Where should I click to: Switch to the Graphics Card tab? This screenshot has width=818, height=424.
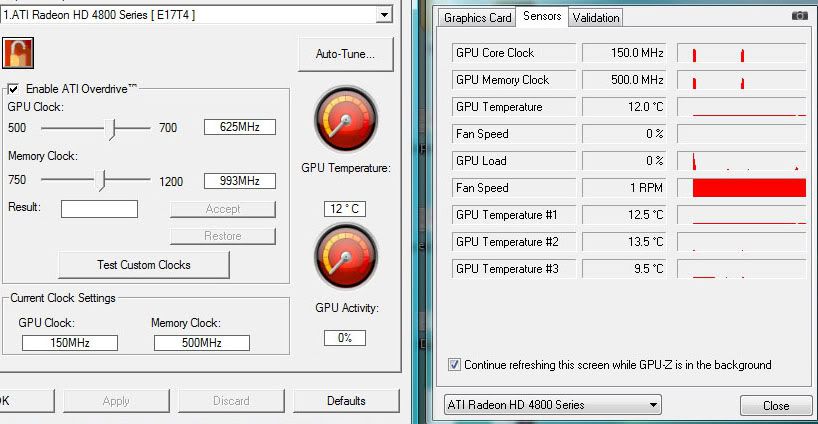click(477, 18)
